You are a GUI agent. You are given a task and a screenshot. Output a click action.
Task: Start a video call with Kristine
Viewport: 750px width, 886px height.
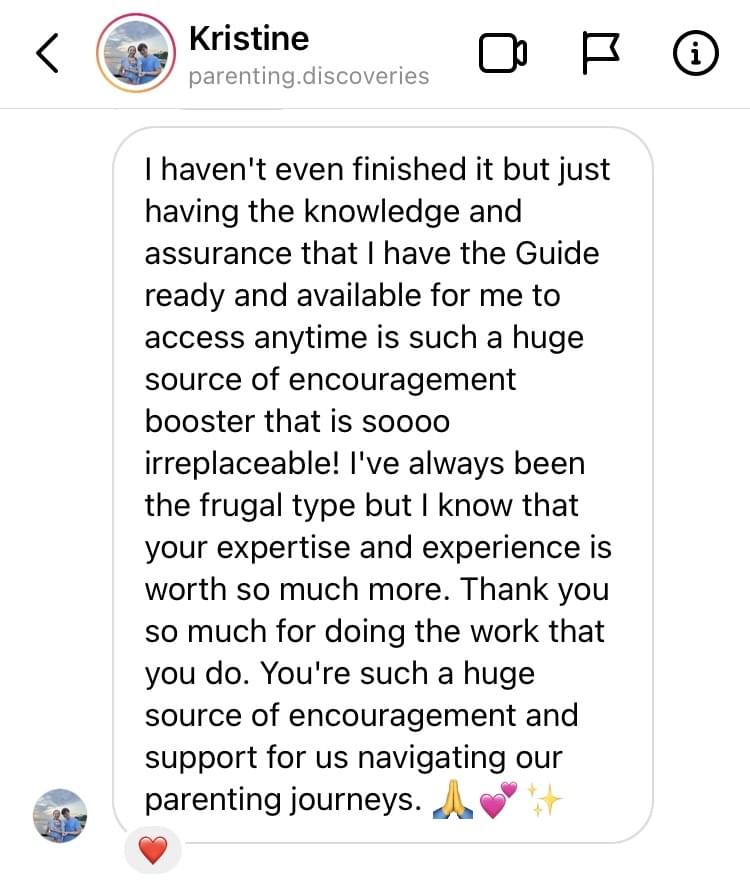click(502, 54)
